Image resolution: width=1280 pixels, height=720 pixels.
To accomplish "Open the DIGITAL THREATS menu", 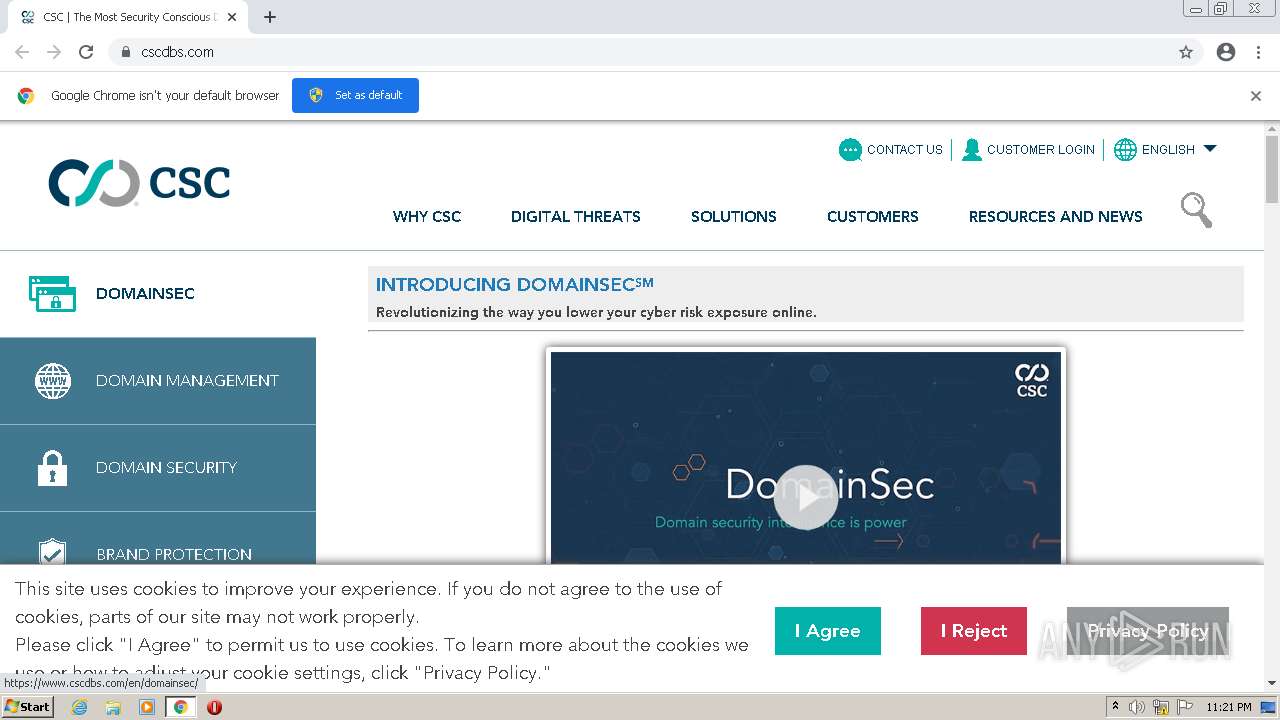I will pos(576,216).
